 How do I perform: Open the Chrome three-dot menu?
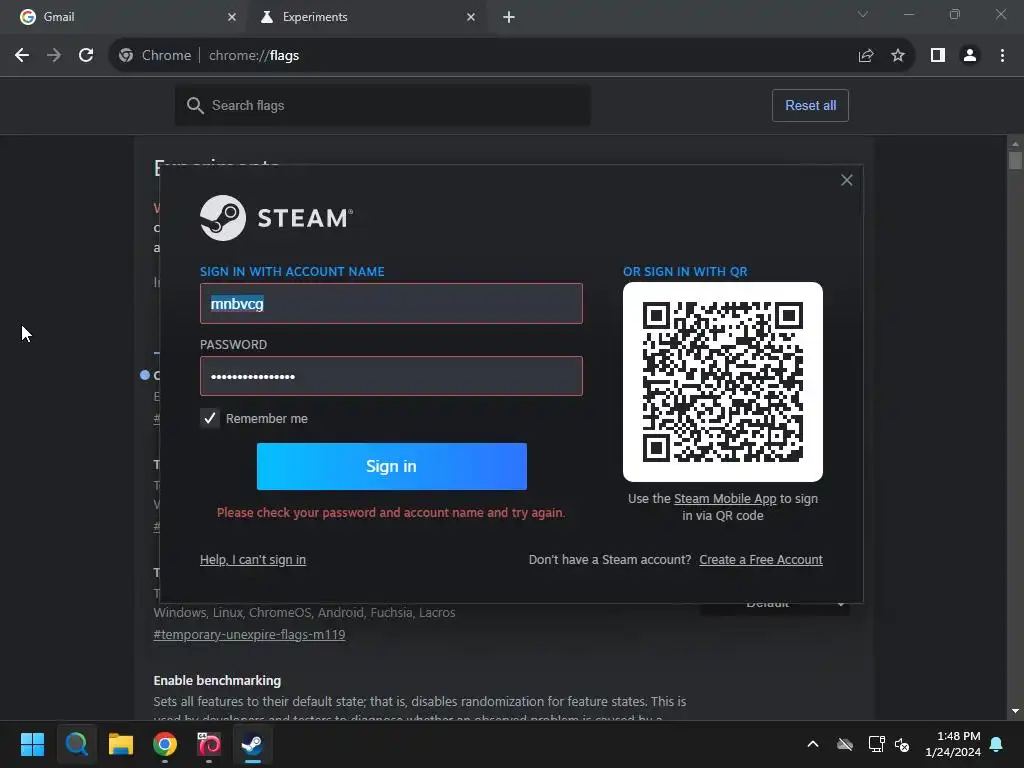(1002, 56)
